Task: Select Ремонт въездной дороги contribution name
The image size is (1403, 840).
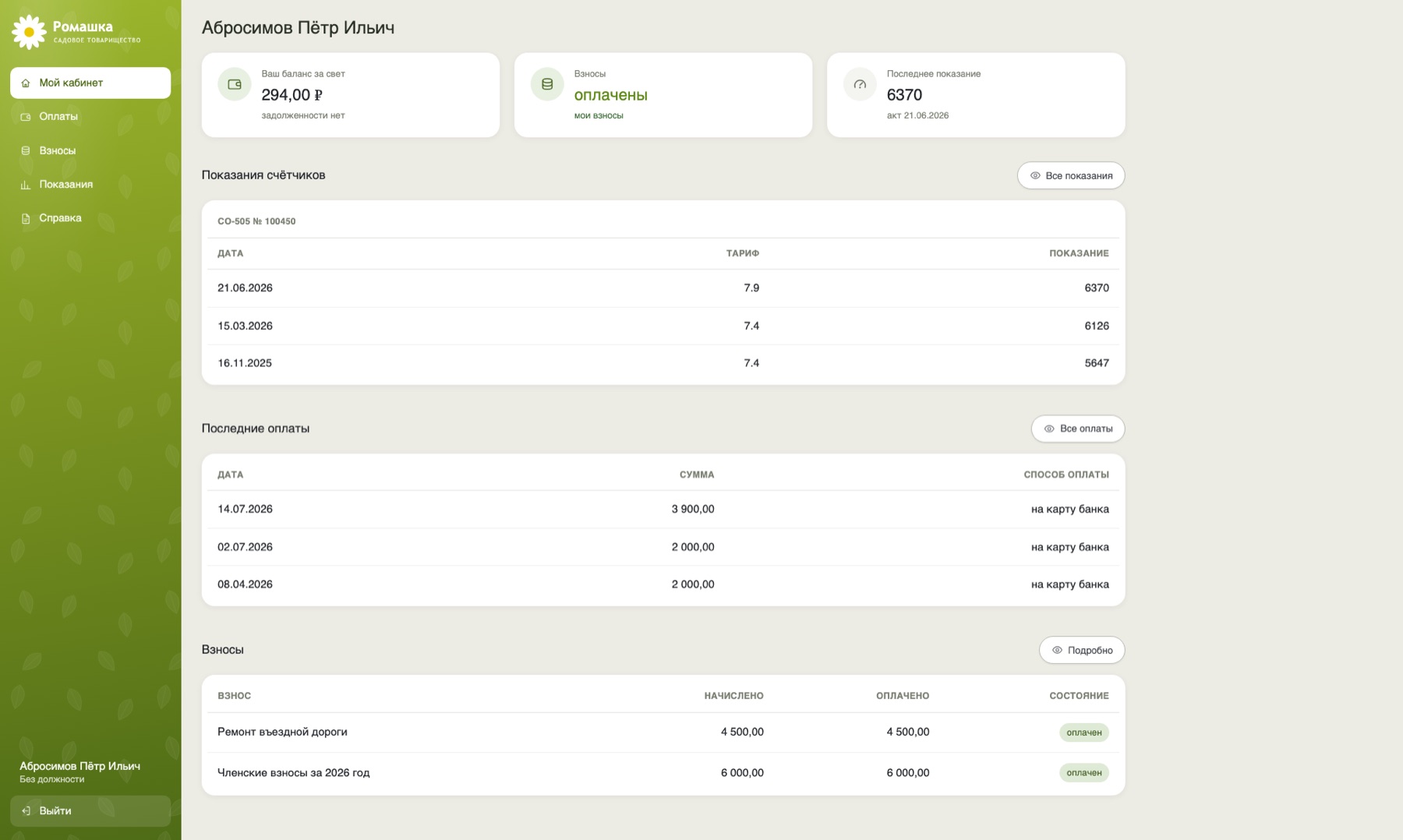Action: coord(282,732)
